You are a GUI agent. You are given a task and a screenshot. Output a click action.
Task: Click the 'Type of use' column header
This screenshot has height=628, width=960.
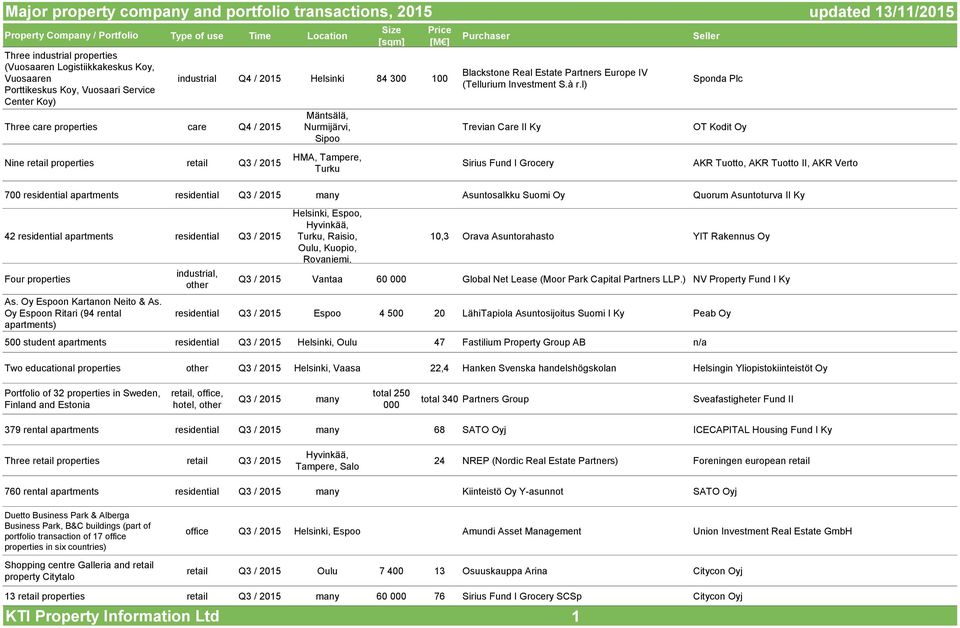coord(197,36)
